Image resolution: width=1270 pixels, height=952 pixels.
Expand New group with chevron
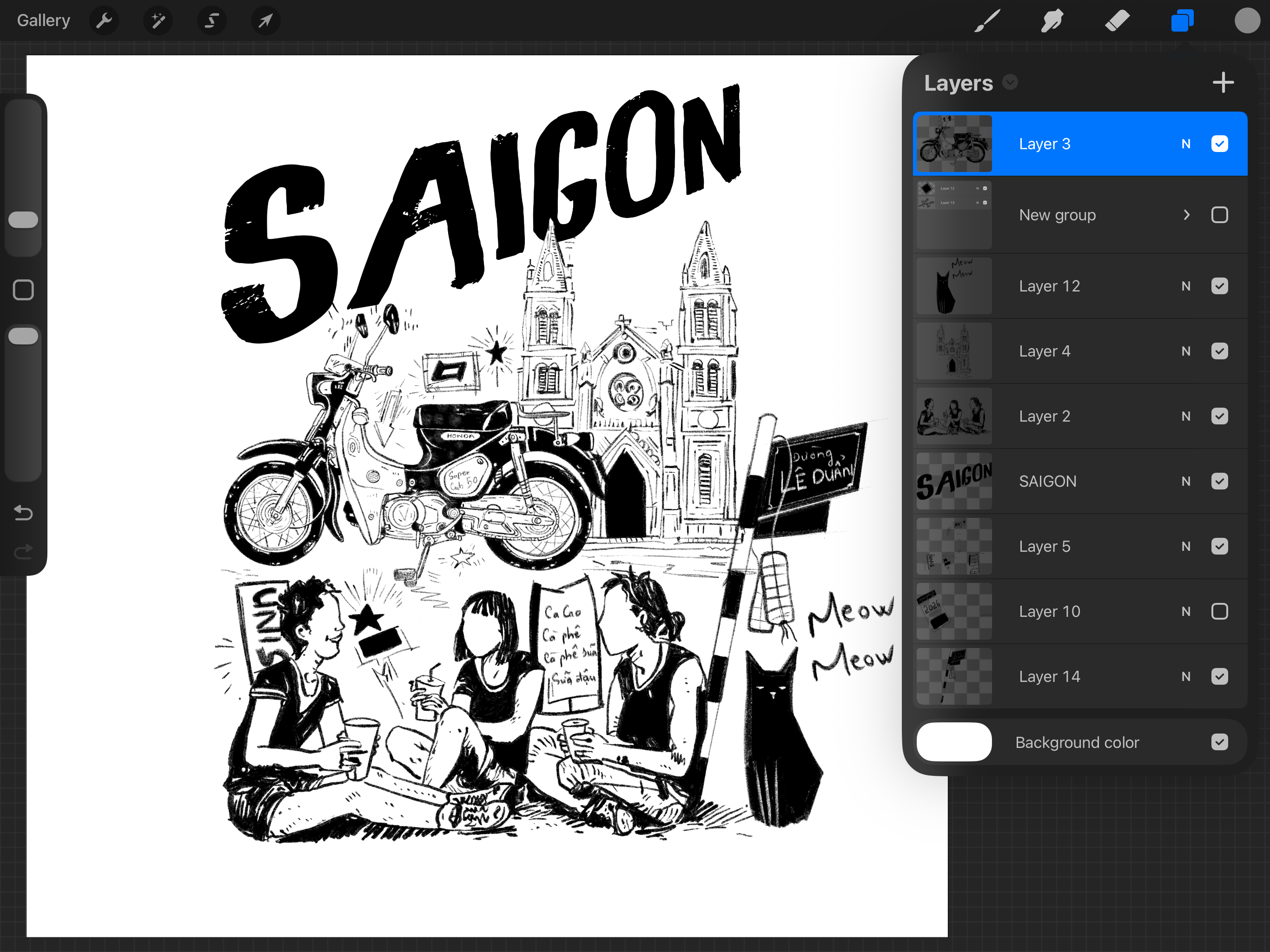[1186, 215]
